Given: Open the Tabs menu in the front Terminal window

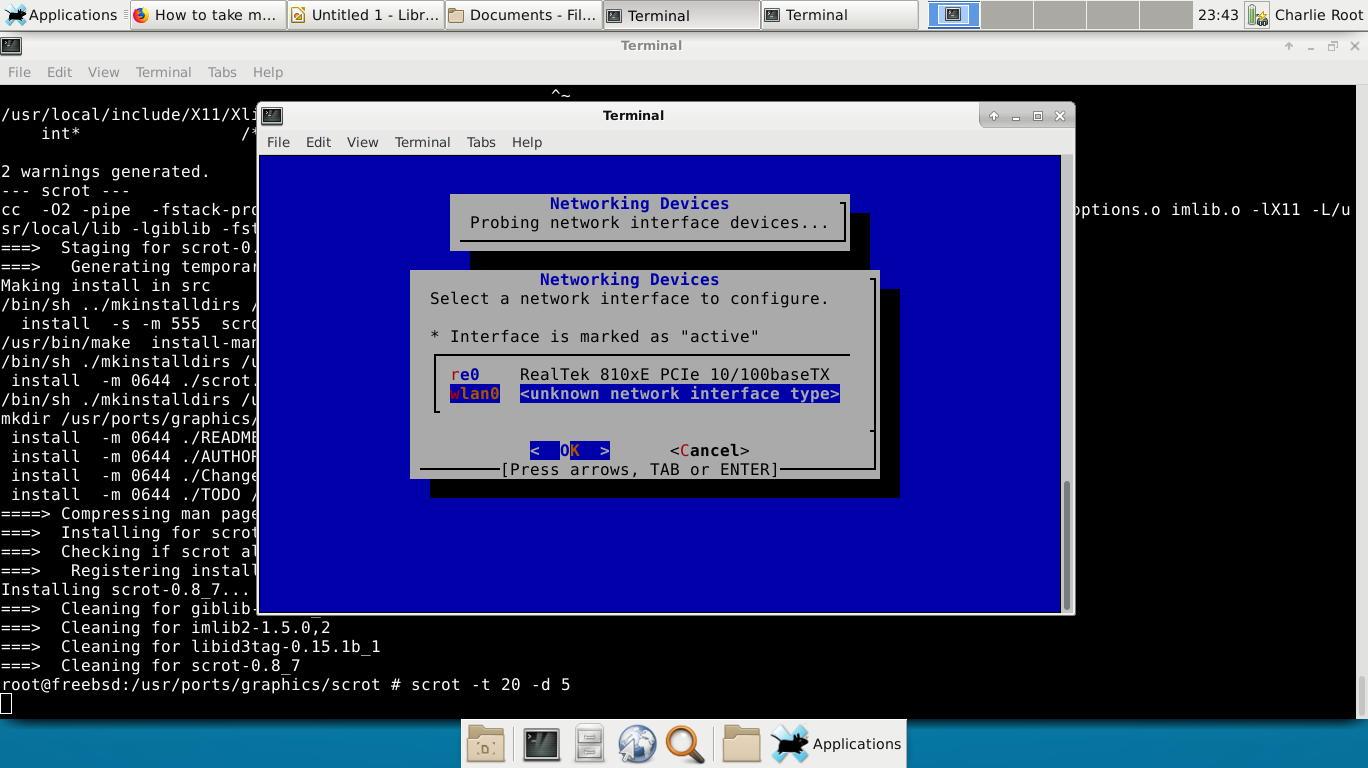Looking at the screenshot, I should point(481,142).
